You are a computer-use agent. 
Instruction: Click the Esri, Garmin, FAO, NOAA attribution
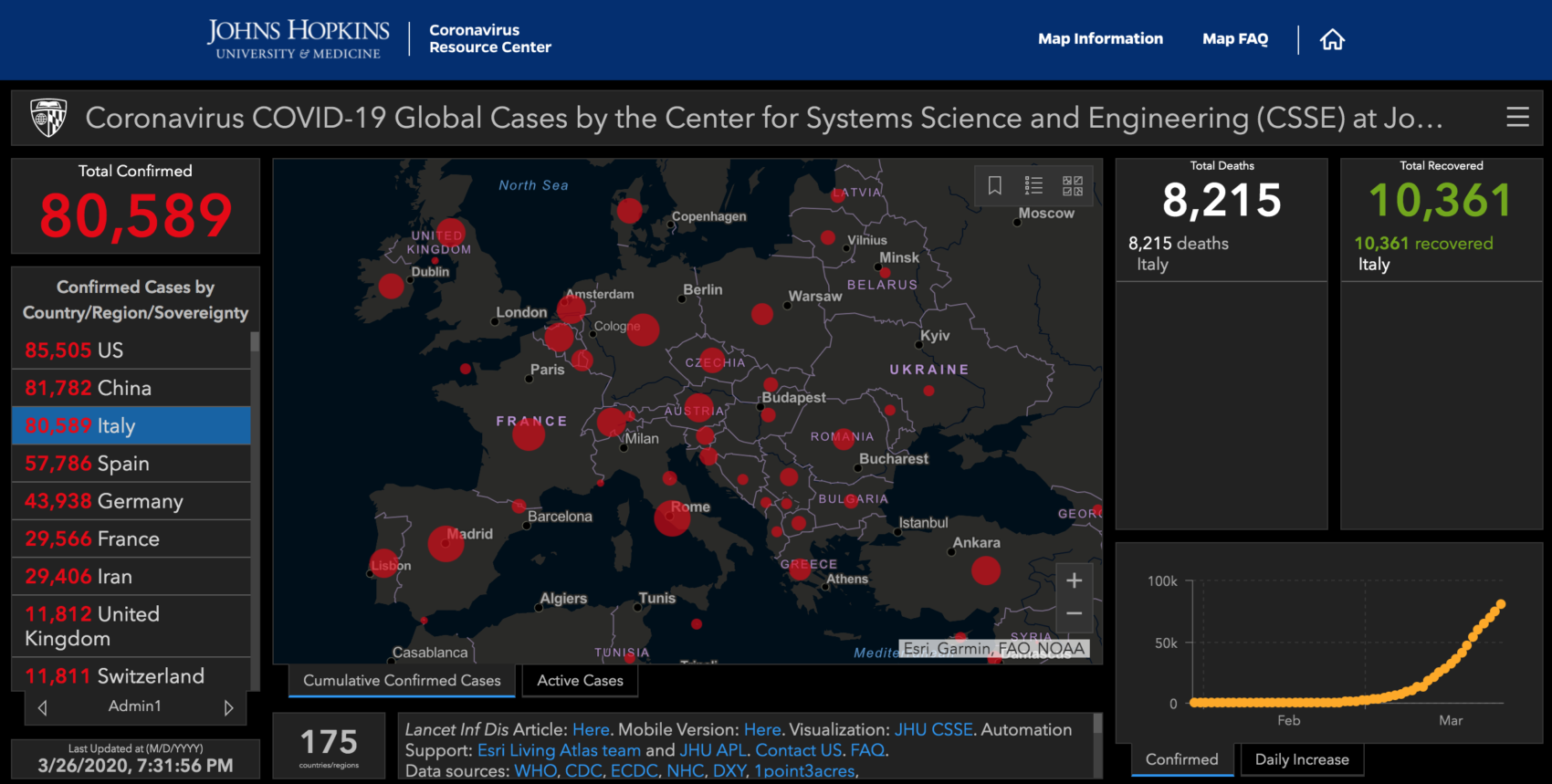[994, 648]
